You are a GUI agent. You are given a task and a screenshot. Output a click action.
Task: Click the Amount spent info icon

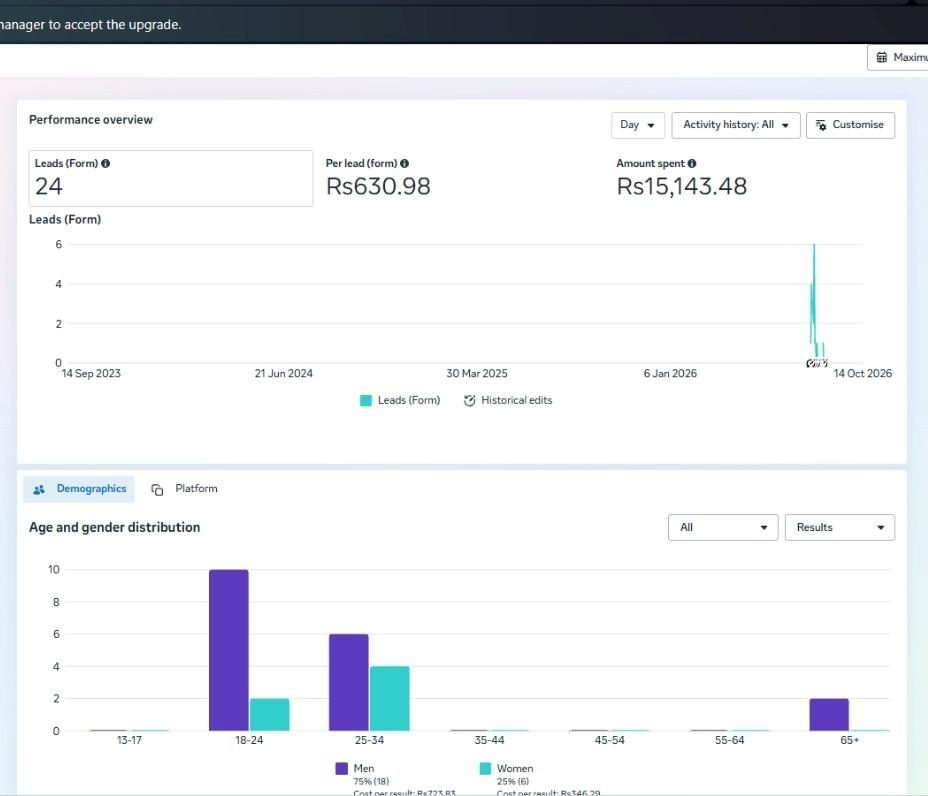tap(692, 163)
